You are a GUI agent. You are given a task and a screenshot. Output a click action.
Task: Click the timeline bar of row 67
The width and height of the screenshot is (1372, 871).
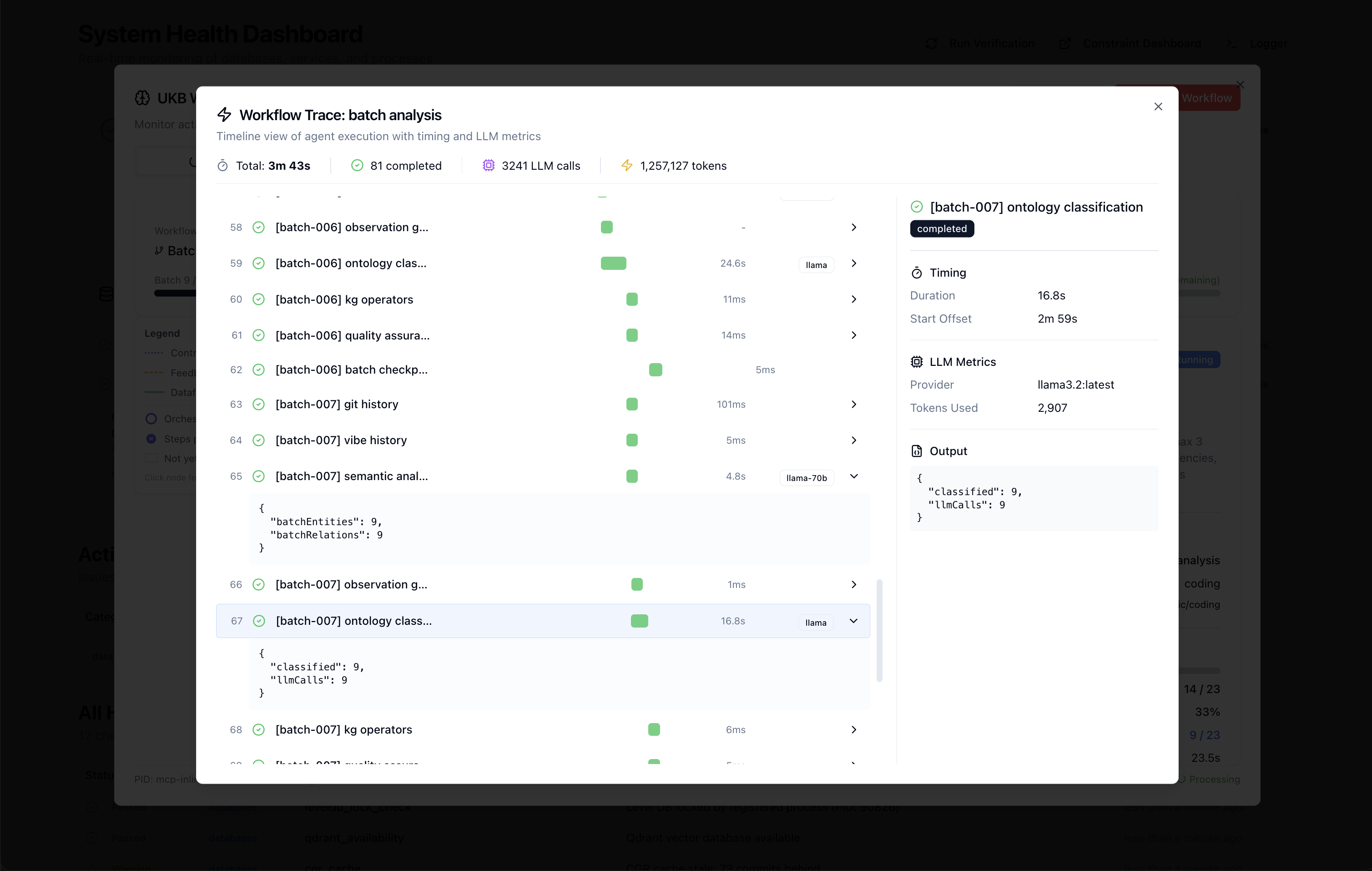639,621
